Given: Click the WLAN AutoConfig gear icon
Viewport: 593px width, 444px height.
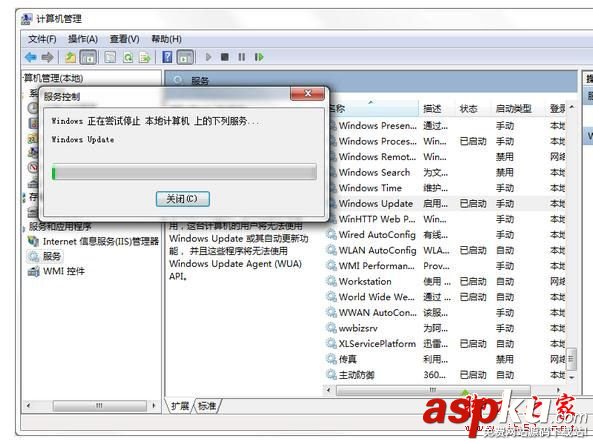Looking at the screenshot, I should pyautogui.click(x=332, y=250).
